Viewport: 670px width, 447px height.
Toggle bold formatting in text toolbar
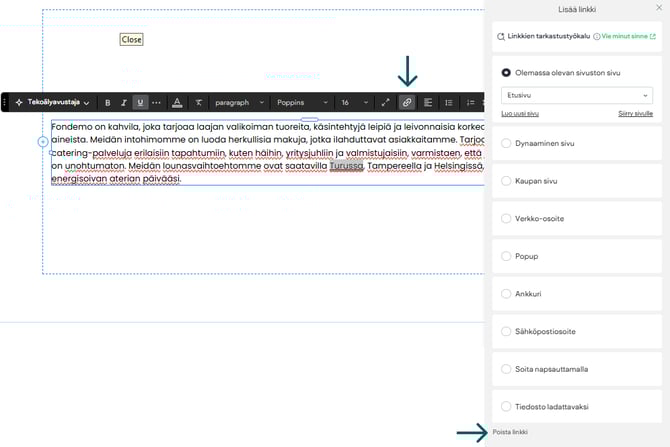pos(108,103)
